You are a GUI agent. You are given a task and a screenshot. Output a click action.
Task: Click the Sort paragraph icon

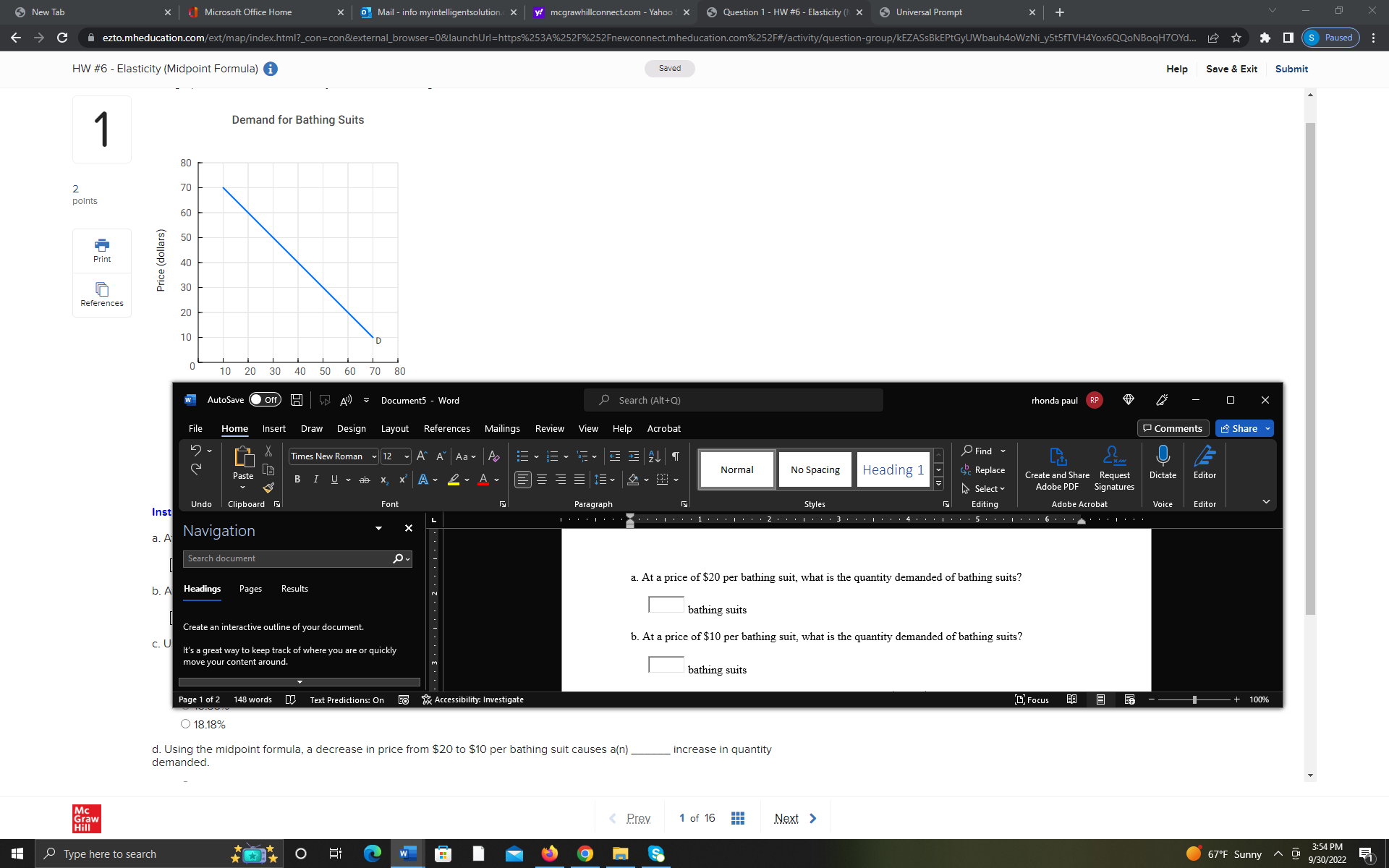[654, 456]
